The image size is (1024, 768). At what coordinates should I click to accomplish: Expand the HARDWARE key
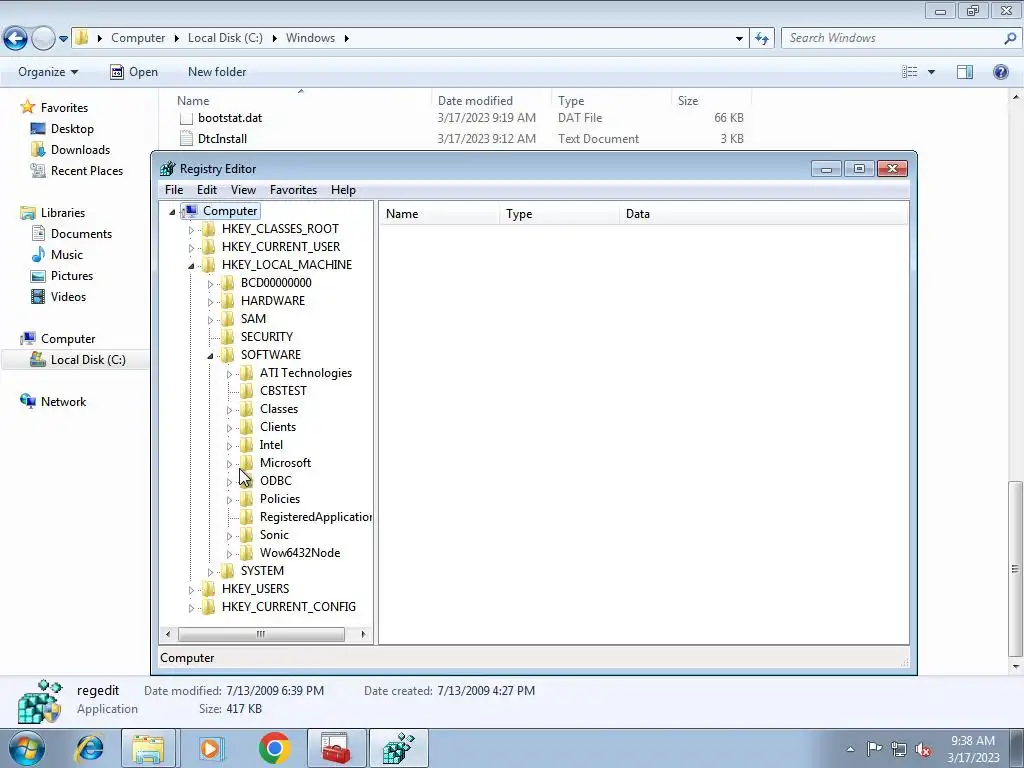[x=210, y=302]
